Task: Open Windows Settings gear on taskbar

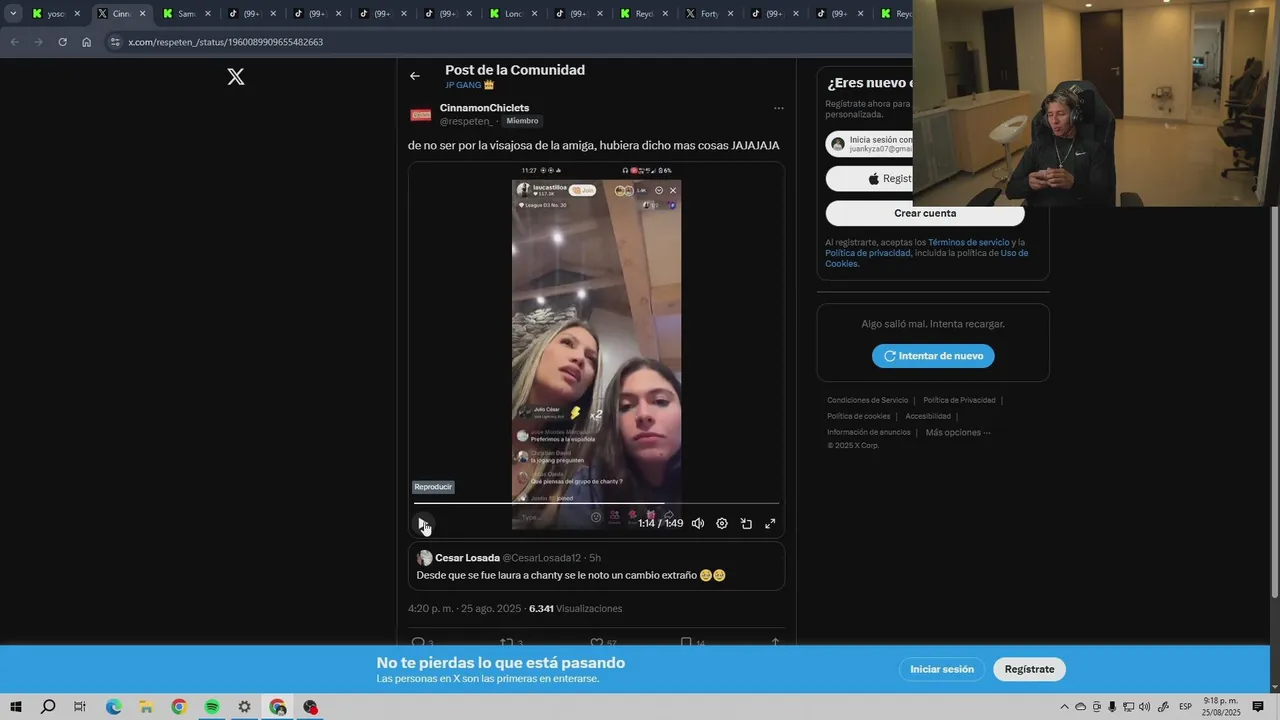Action: [244, 707]
